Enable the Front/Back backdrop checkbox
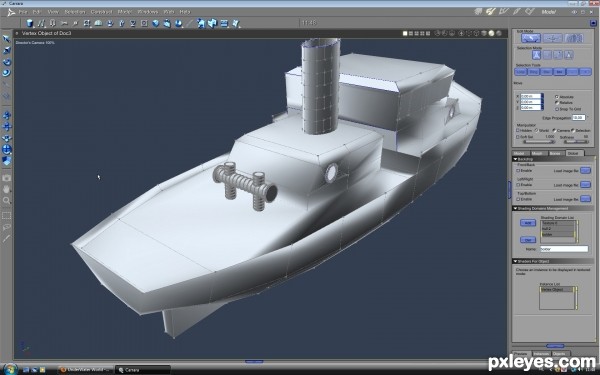Viewport: 600px width, 375px height. pos(518,171)
